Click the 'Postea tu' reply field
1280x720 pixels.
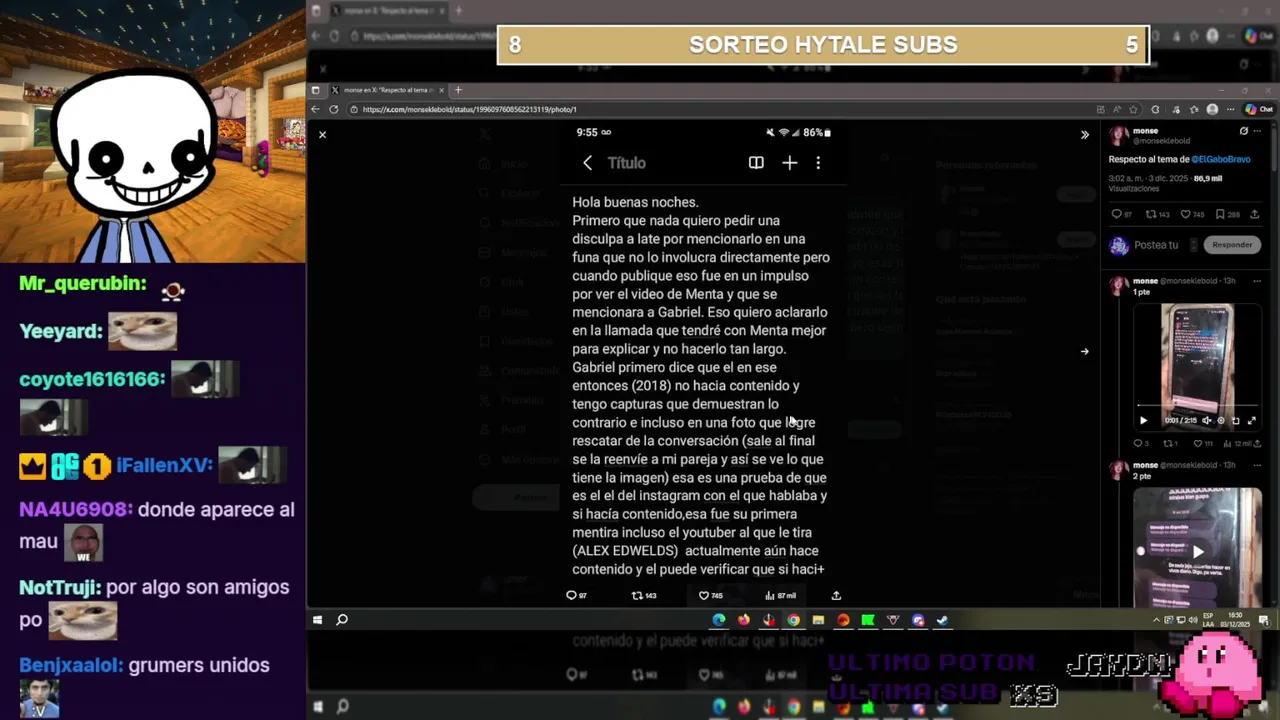click(x=1156, y=245)
